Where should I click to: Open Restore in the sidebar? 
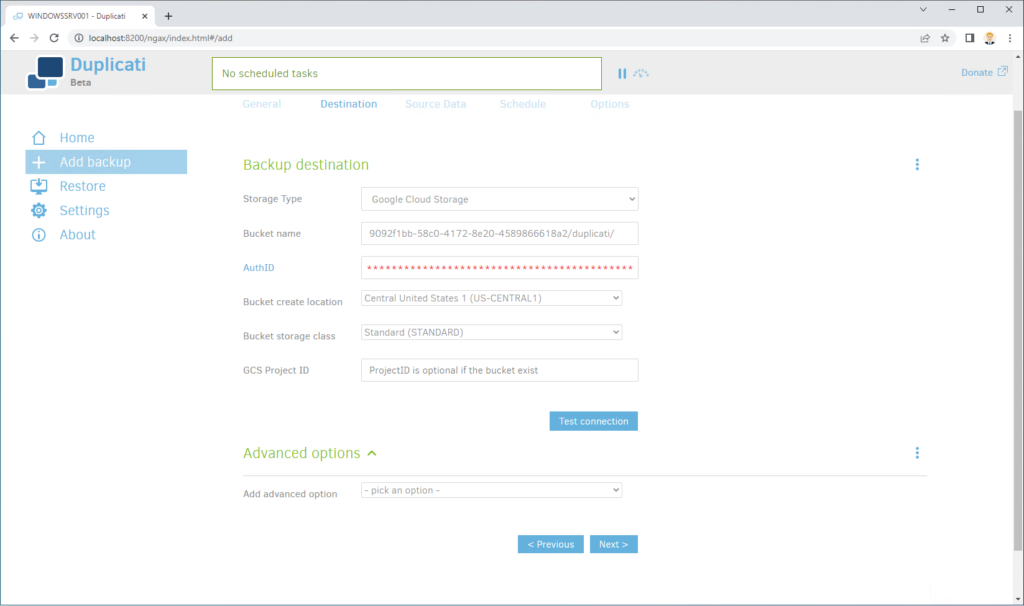82,186
